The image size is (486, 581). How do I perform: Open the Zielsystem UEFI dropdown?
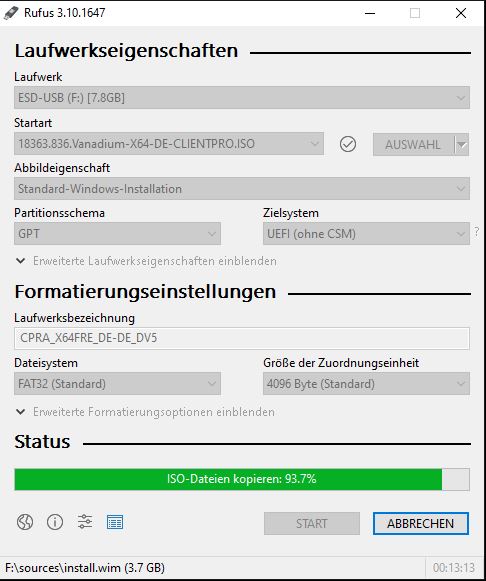pos(366,234)
